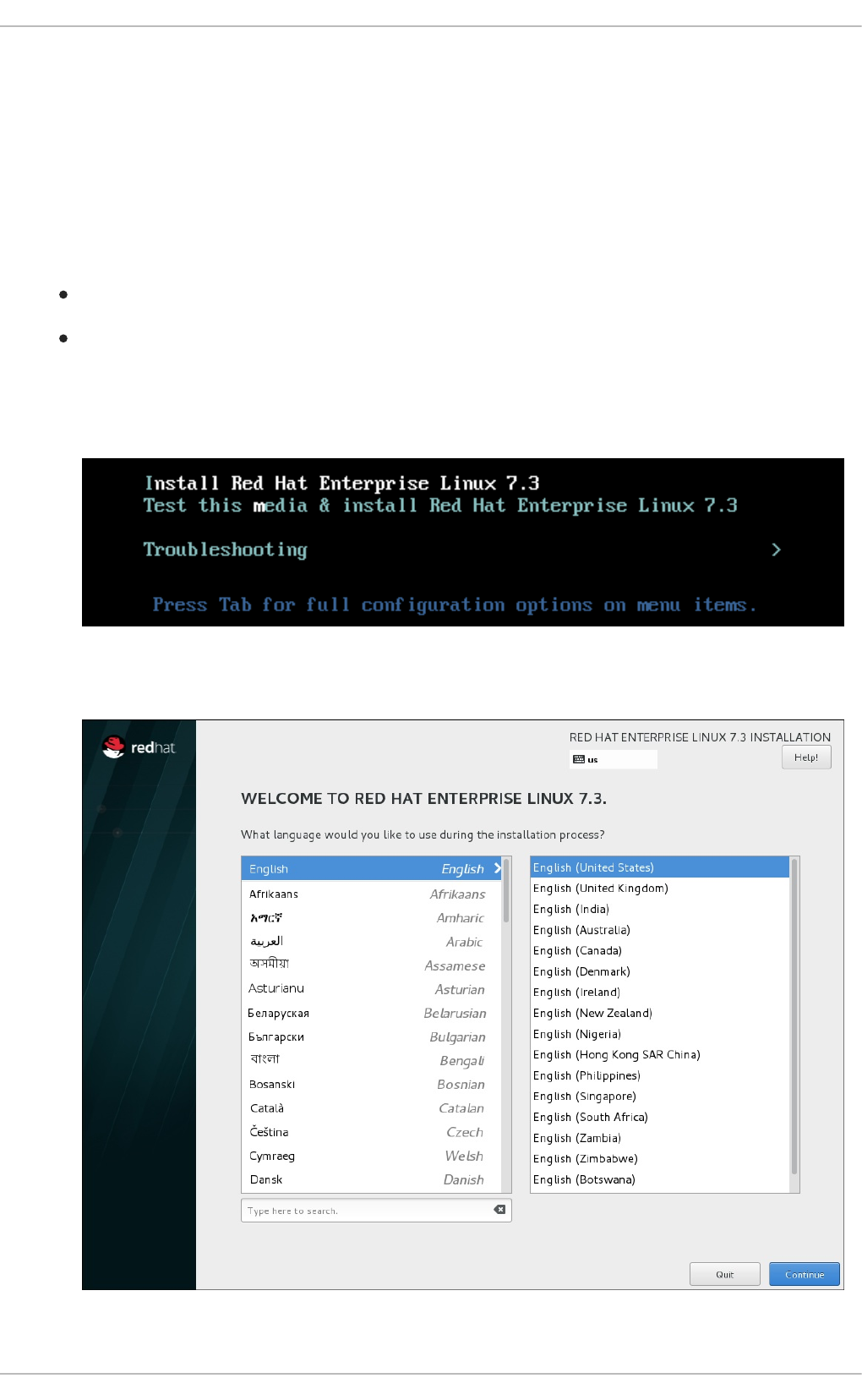Choose English (Zimbabwe) locale
This screenshot has height=1400, width=862.
click(660, 1158)
